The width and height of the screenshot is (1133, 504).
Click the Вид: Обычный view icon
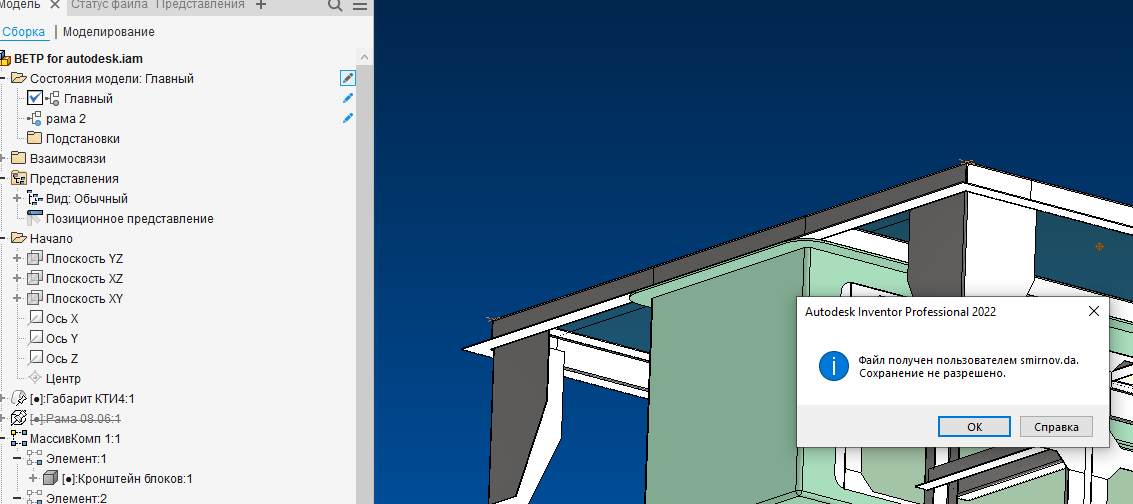coord(35,199)
